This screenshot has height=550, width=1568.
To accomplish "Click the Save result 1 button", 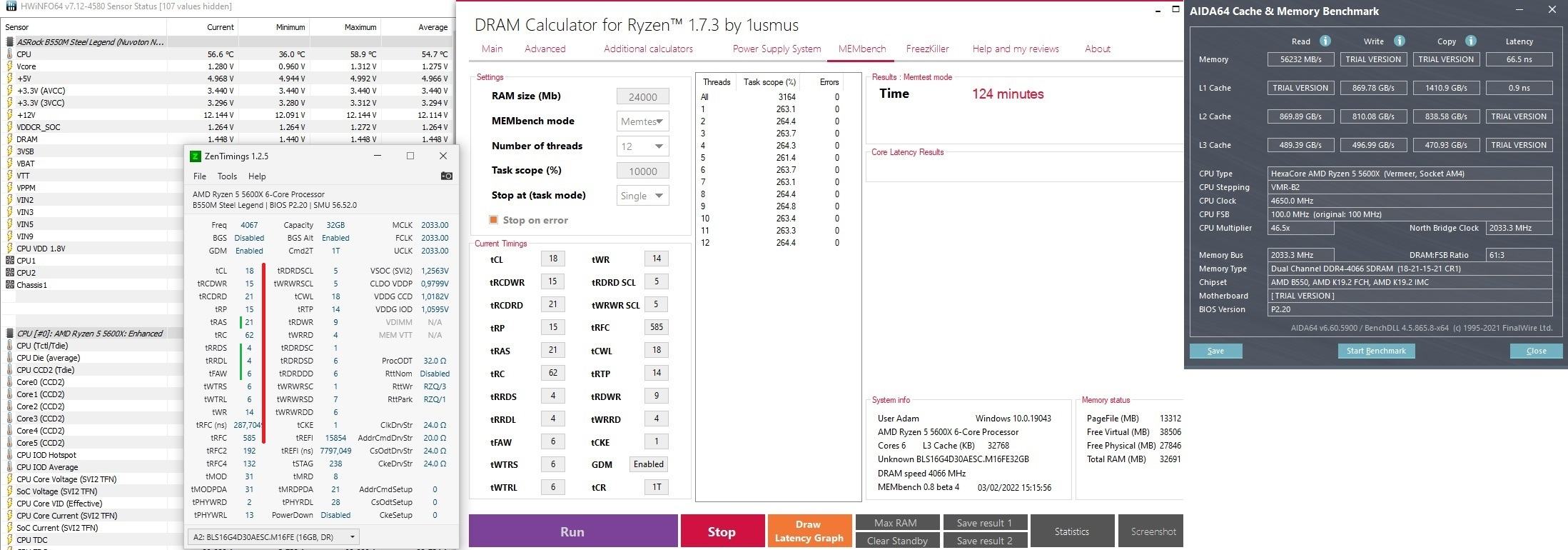I will (x=985, y=523).
